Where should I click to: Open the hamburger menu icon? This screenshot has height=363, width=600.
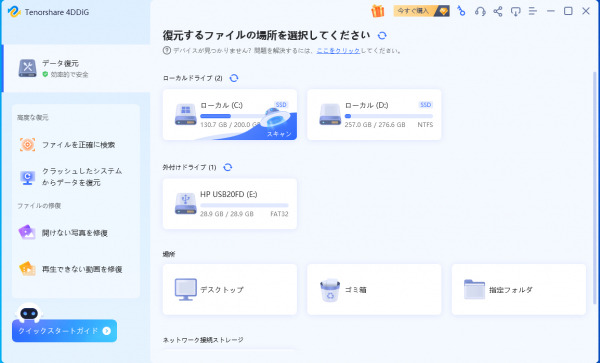pos(533,11)
